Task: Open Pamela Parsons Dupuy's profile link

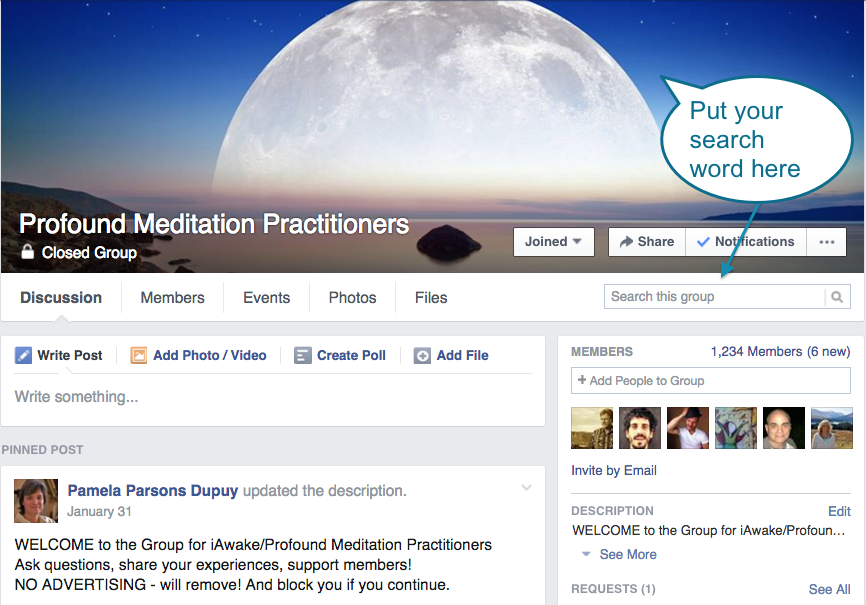Action: [x=152, y=491]
